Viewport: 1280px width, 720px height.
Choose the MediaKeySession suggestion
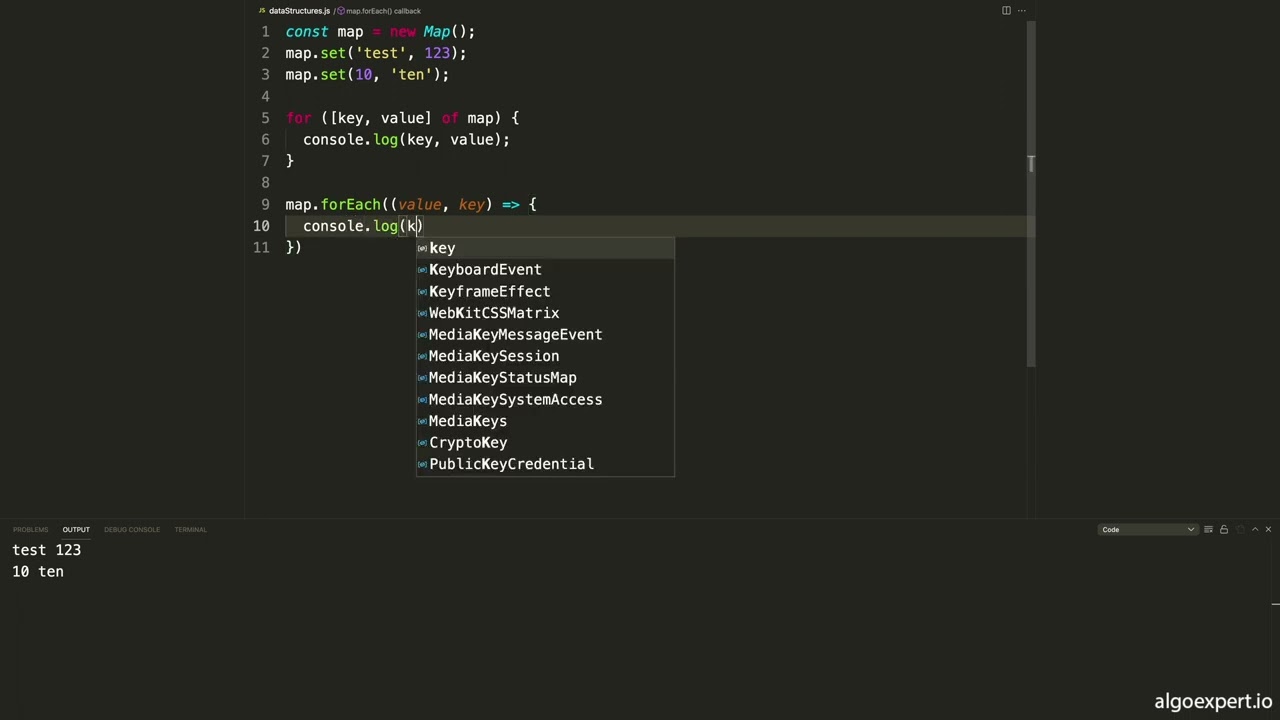545,356
